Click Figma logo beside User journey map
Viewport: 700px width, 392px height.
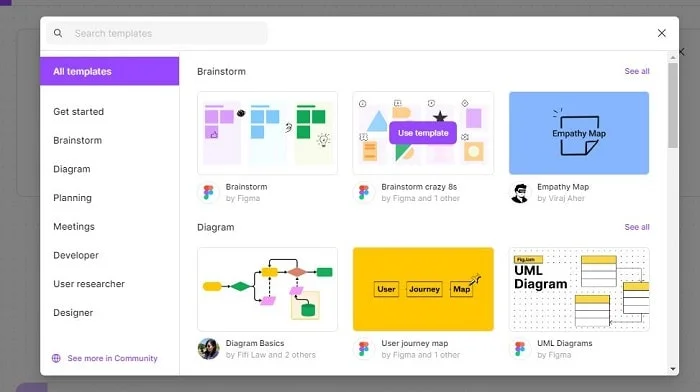pos(364,349)
